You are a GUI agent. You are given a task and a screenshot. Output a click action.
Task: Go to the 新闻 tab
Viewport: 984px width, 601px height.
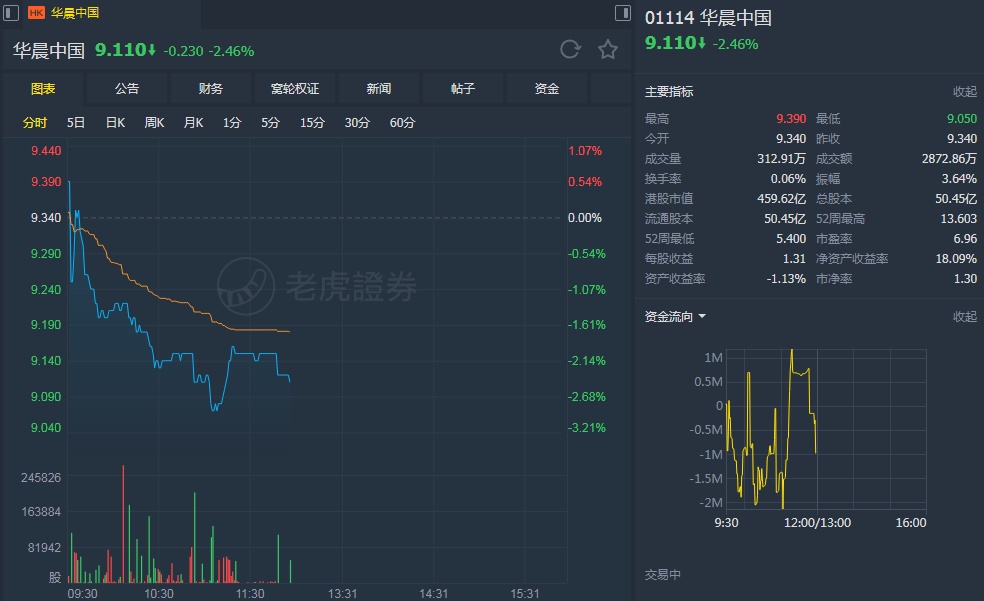(x=379, y=89)
